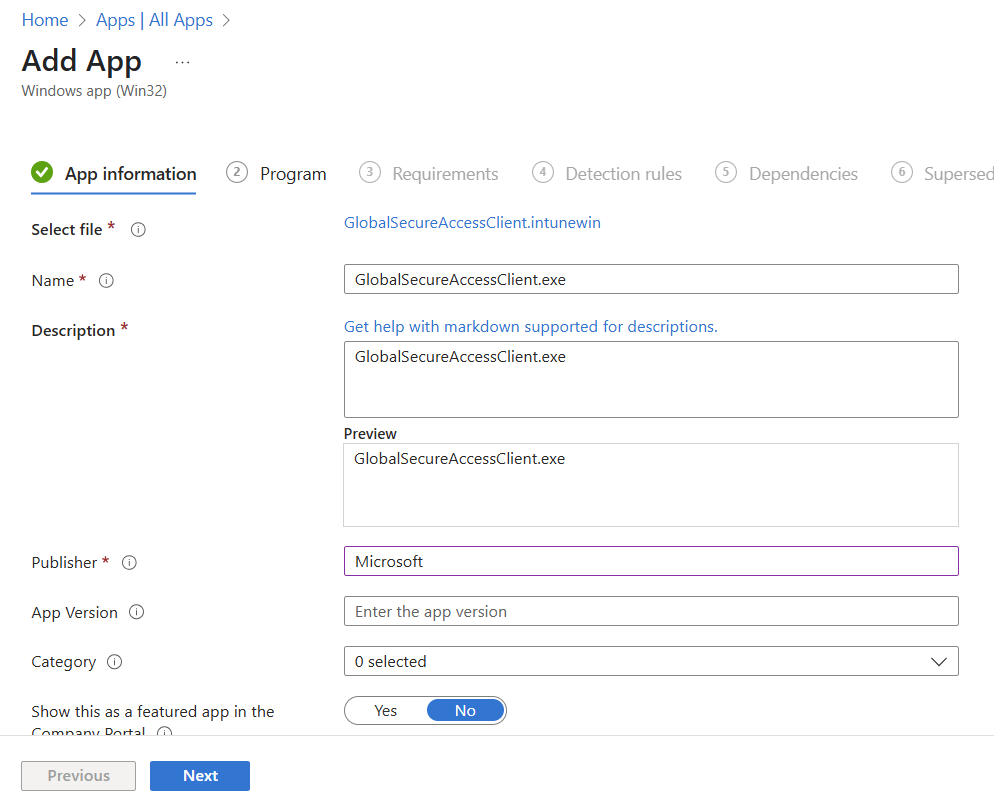Click the Next button
This screenshot has height=808, width=994.
click(x=200, y=776)
